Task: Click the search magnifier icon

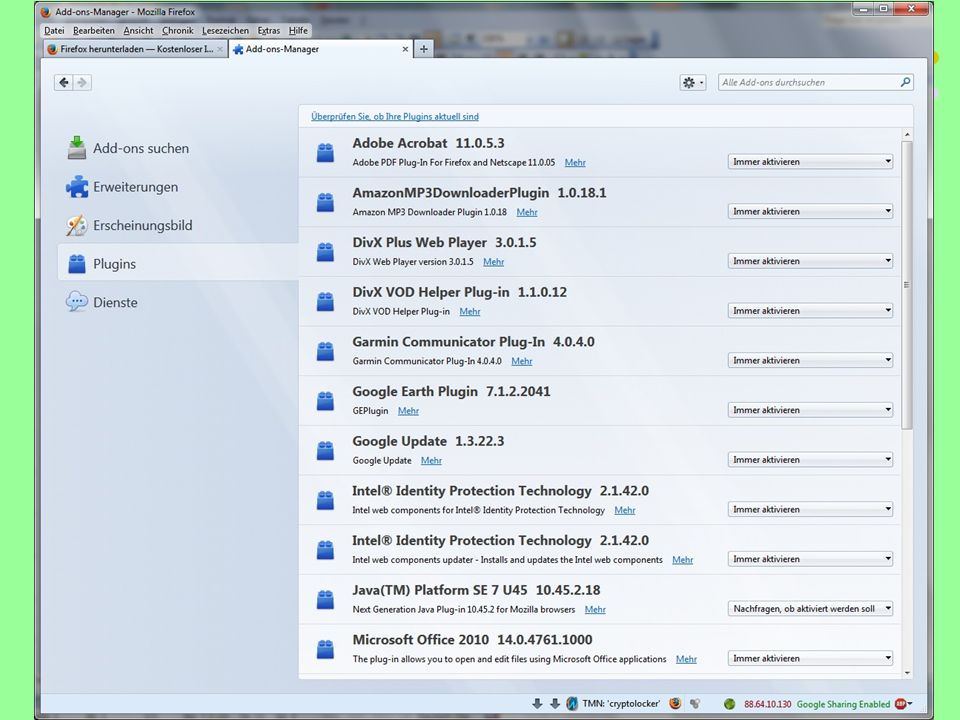Action: (905, 82)
